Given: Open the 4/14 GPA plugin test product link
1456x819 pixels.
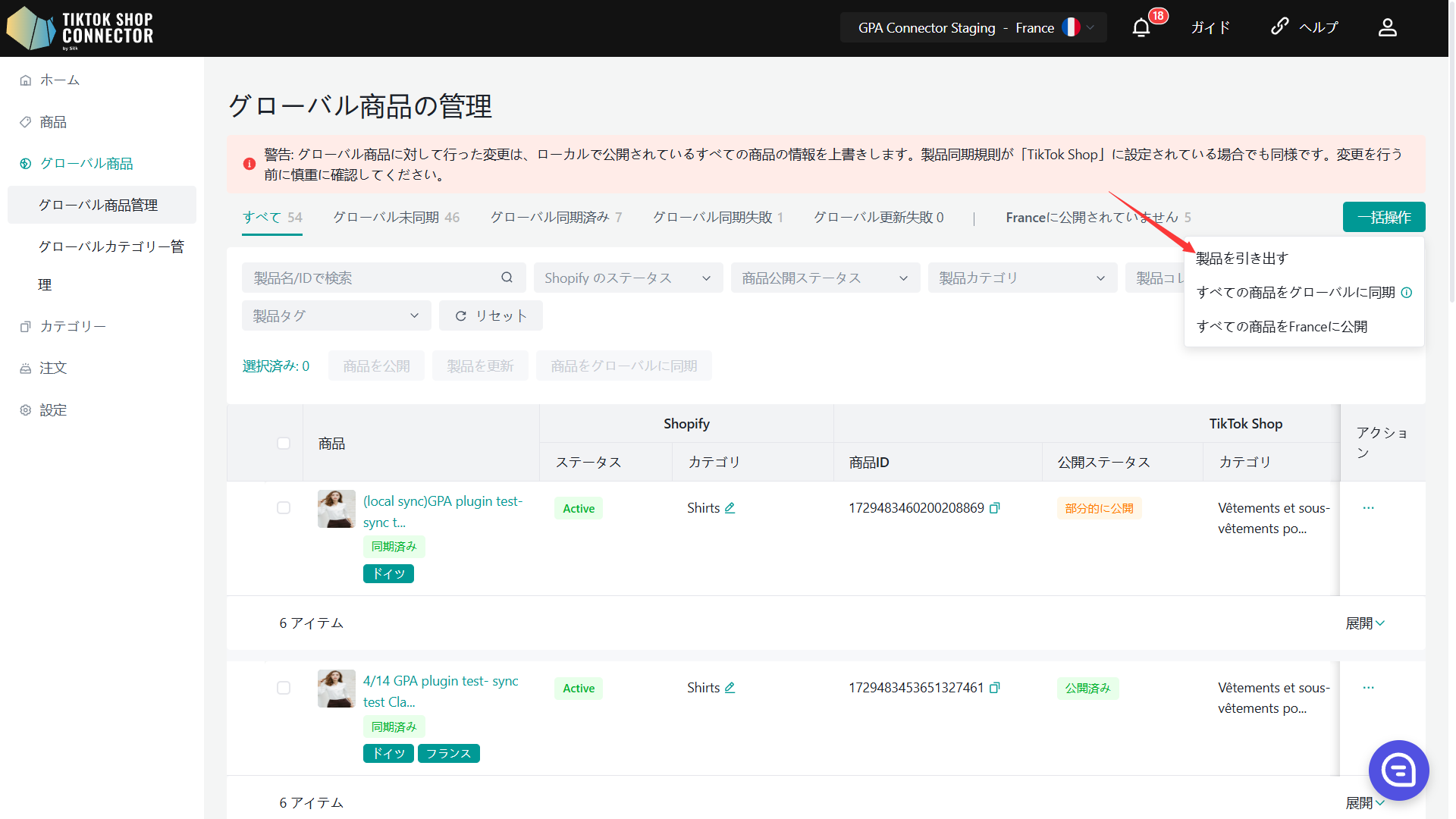Looking at the screenshot, I should tap(441, 692).
